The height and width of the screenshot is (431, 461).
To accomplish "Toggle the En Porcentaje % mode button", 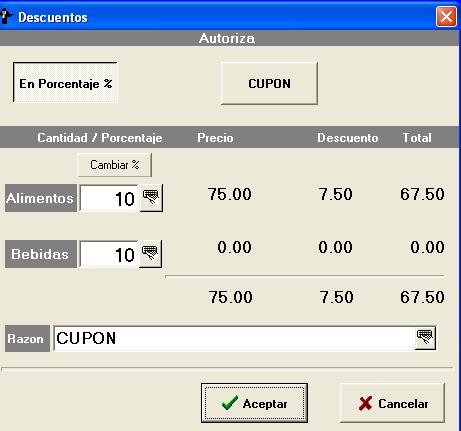I will [65, 82].
